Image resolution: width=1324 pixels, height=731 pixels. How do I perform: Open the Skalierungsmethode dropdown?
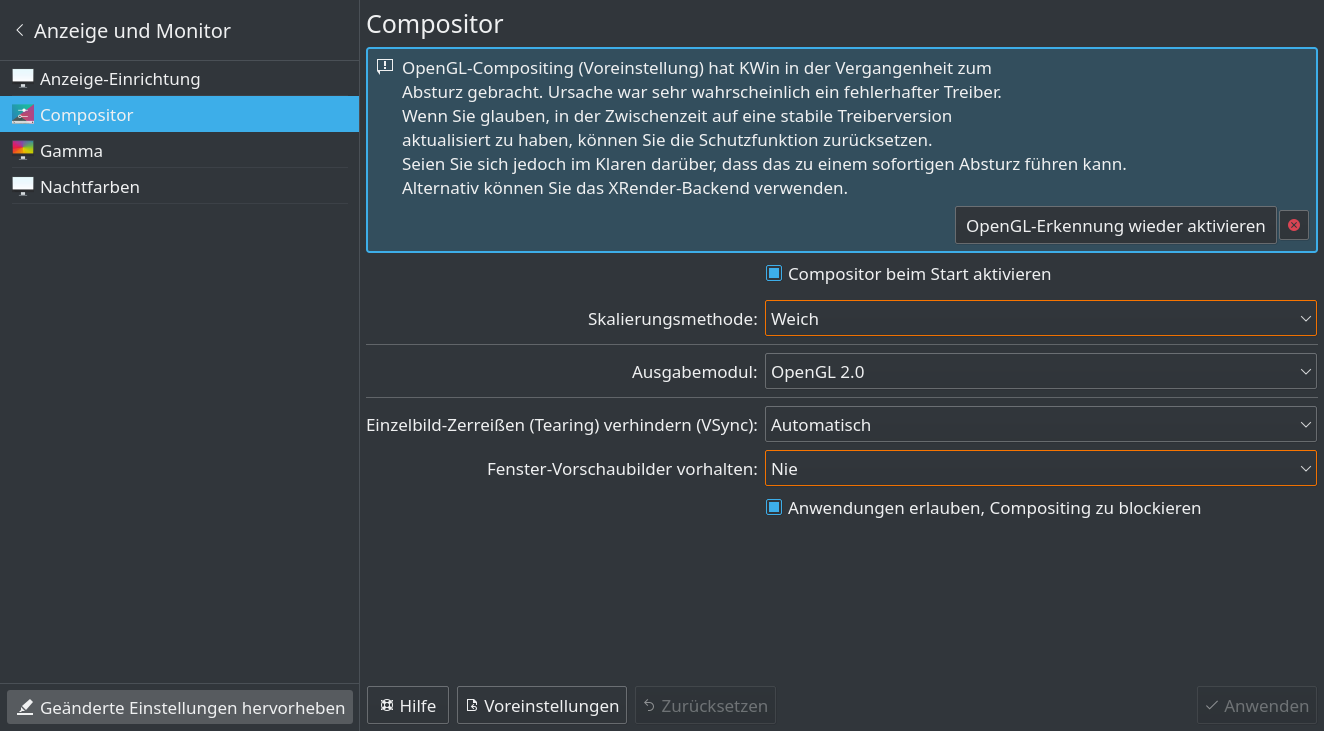click(1040, 319)
